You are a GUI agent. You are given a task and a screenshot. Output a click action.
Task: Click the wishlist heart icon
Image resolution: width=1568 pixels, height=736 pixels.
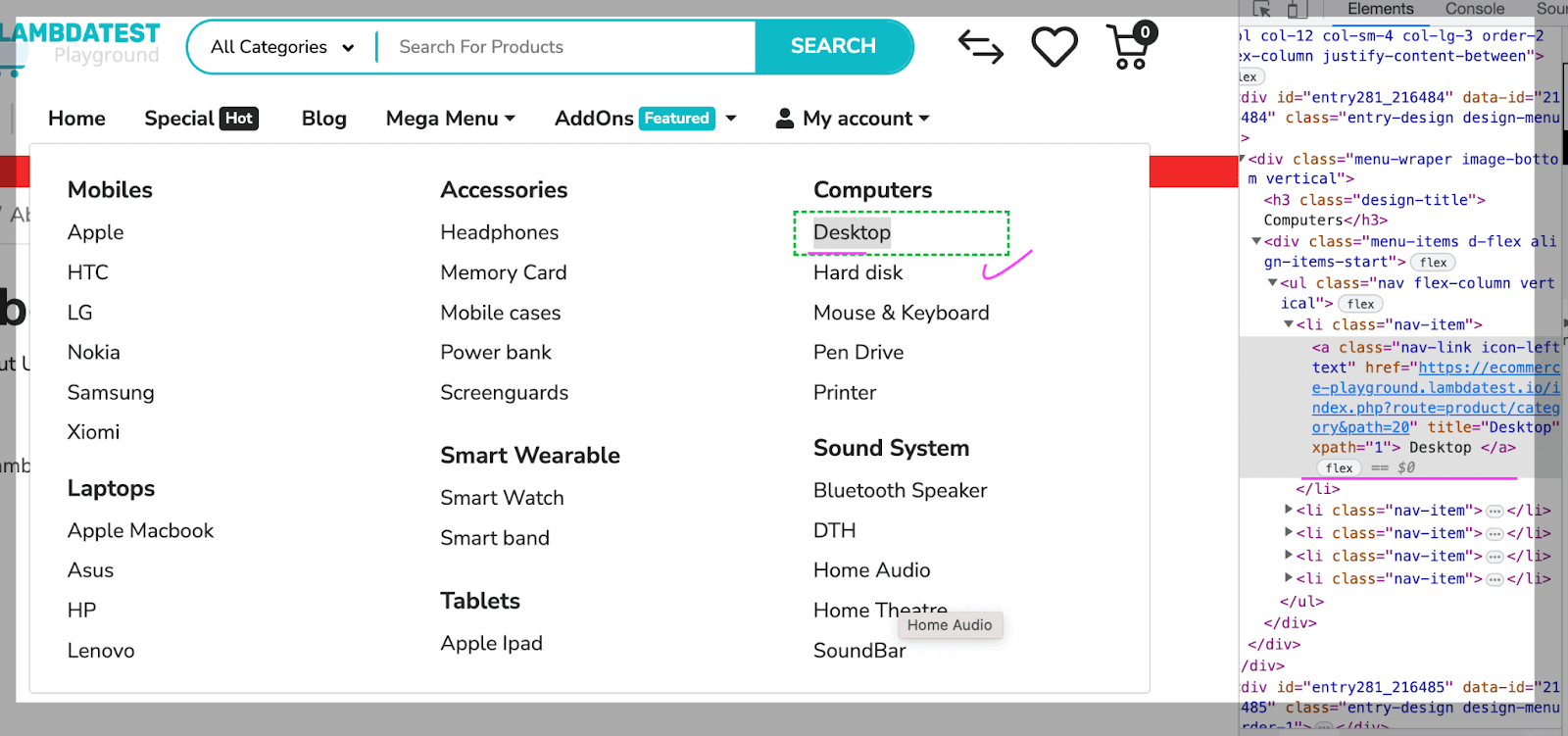click(x=1054, y=47)
